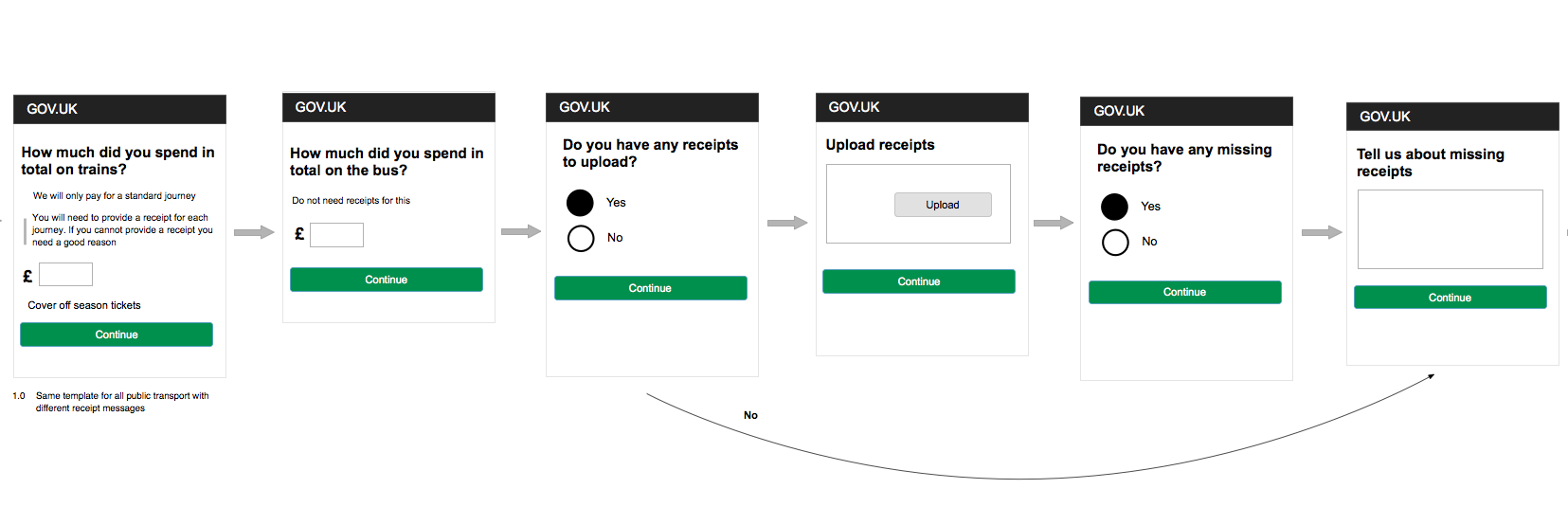Focus the trains total amount field
This screenshot has height=507, width=1568.
coord(65,275)
